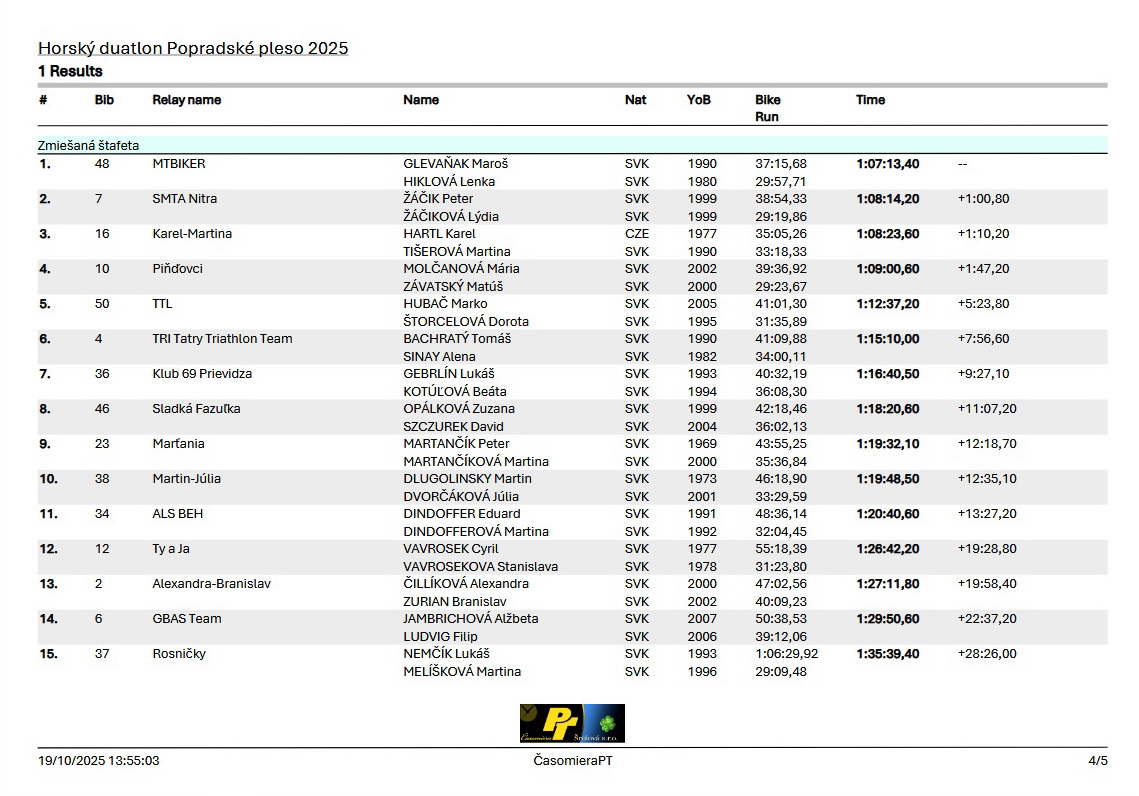Click the "YoB" column header

pos(698,100)
